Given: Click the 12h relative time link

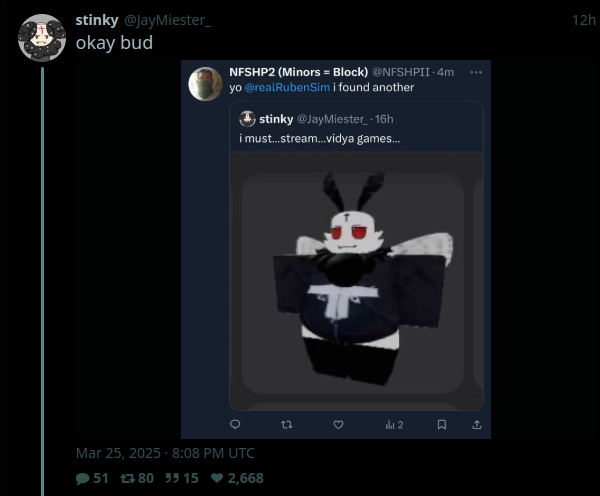Looking at the screenshot, I should click(584, 20).
